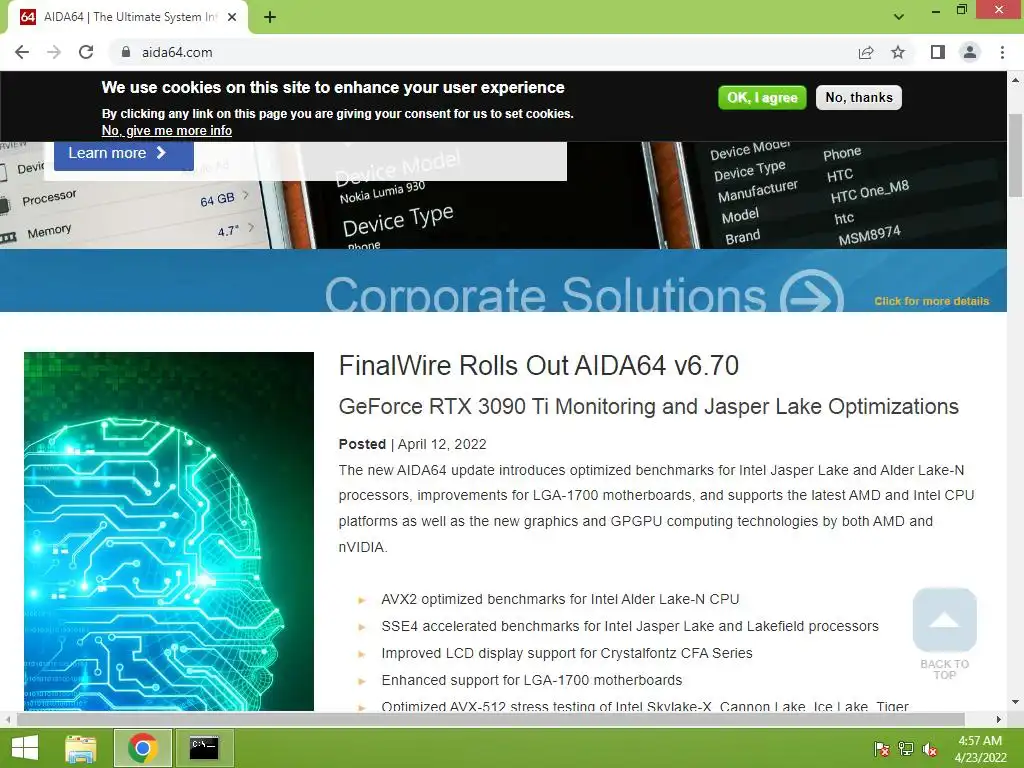
Task: Open the Command Prompt taskbar icon
Action: pyautogui.click(x=204, y=748)
